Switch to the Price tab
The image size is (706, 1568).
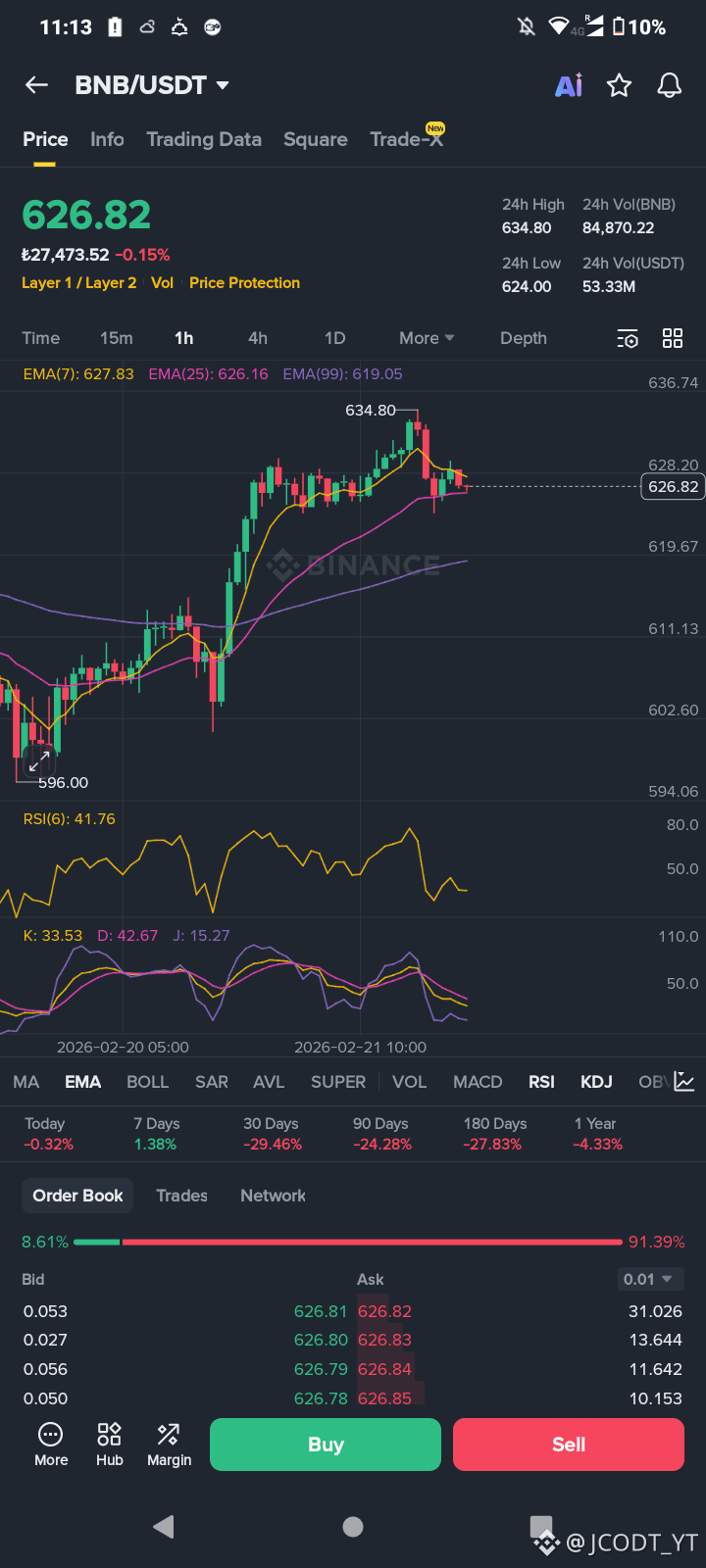click(x=45, y=139)
